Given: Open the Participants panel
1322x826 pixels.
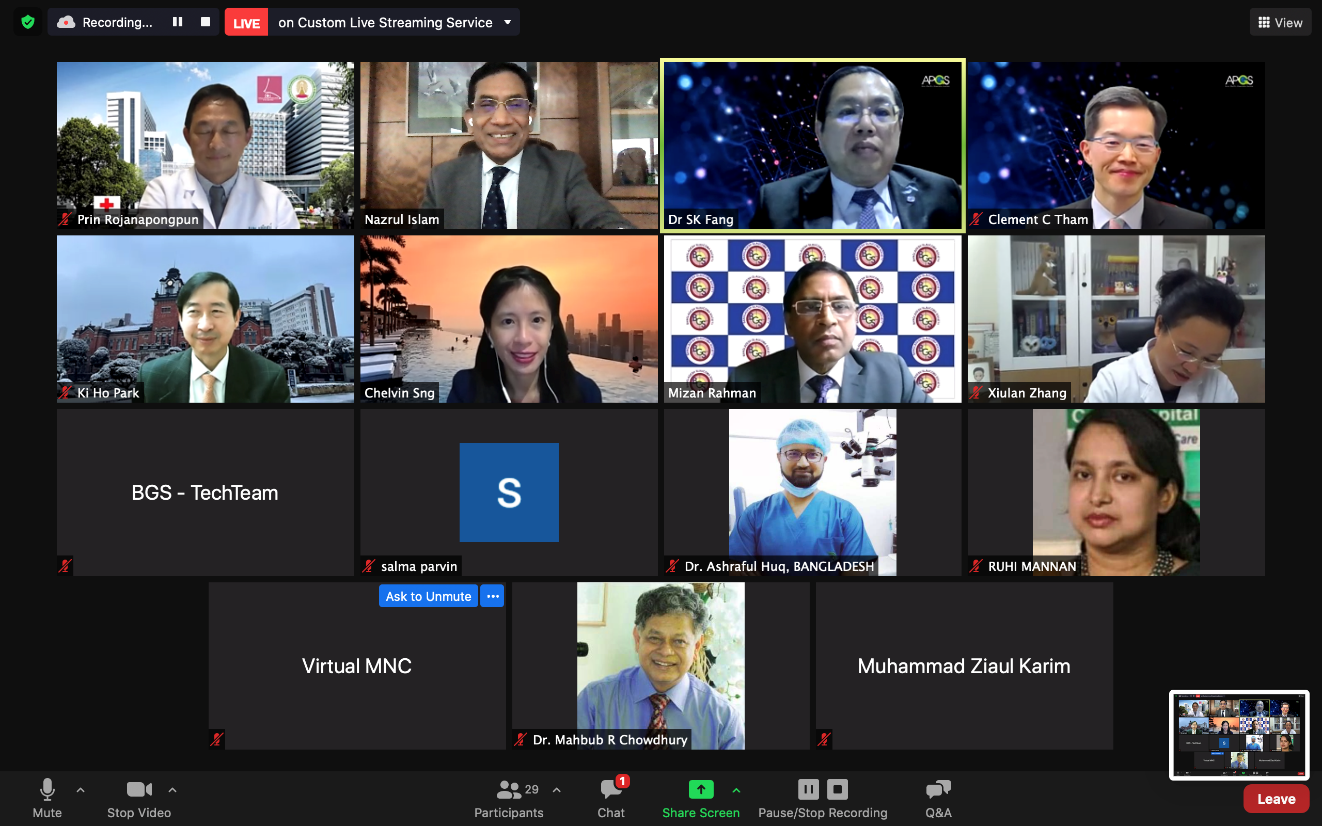Looking at the screenshot, I should tap(509, 799).
